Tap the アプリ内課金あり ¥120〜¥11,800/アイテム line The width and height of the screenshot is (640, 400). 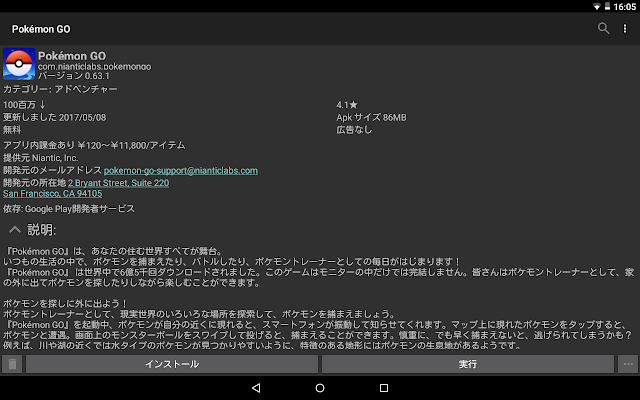point(94,145)
